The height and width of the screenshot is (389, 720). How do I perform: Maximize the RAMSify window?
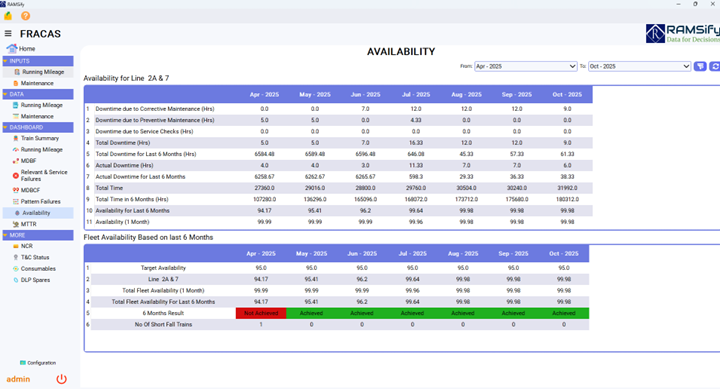695,4
